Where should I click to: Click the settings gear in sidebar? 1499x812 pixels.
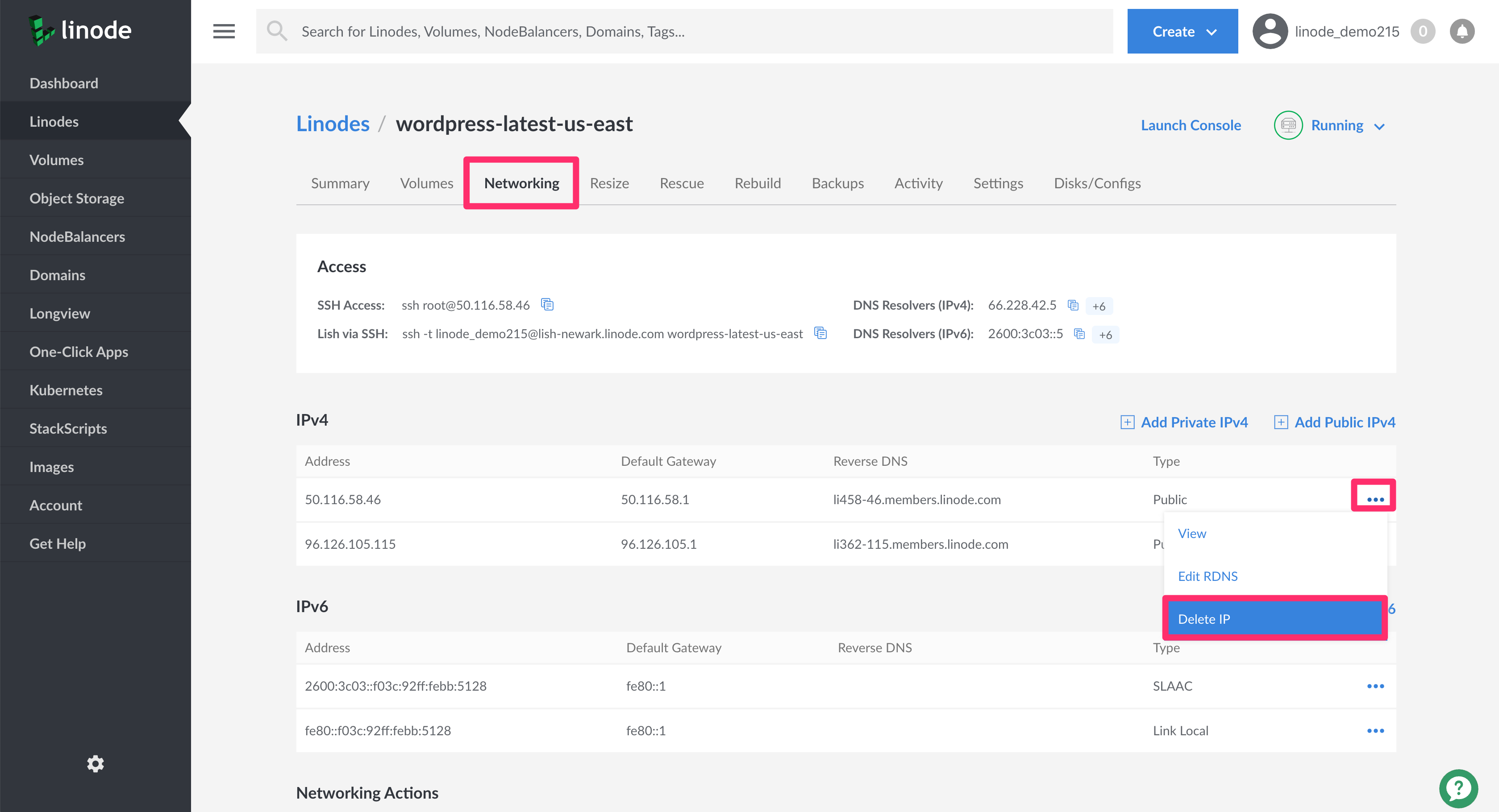(96, 764)
